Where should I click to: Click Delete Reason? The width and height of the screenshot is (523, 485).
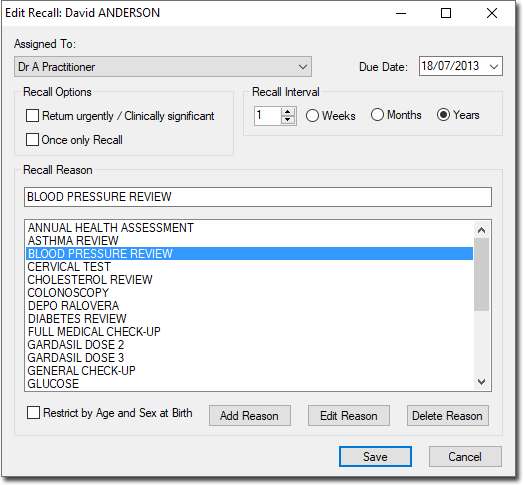[x=448, y=416]
